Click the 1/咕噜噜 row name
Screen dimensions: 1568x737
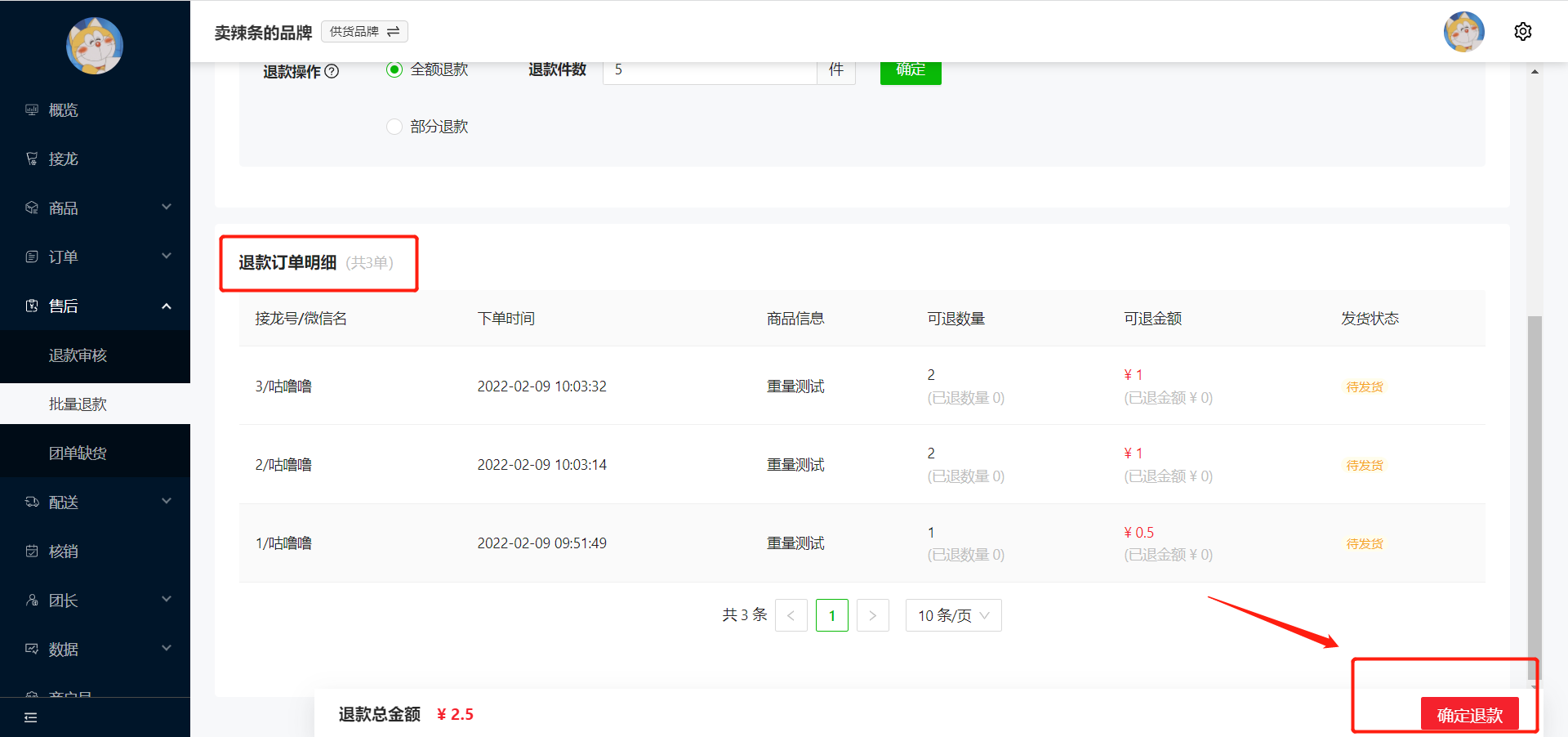click(283, 543)
